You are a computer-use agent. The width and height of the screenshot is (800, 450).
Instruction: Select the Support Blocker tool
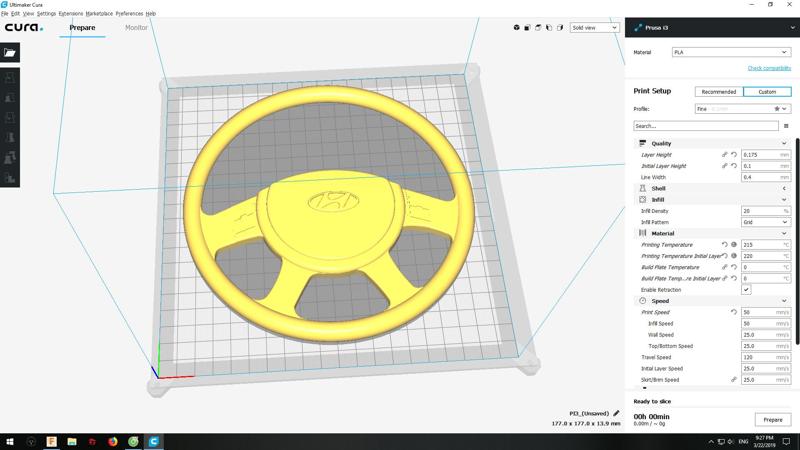click(10, 178)
